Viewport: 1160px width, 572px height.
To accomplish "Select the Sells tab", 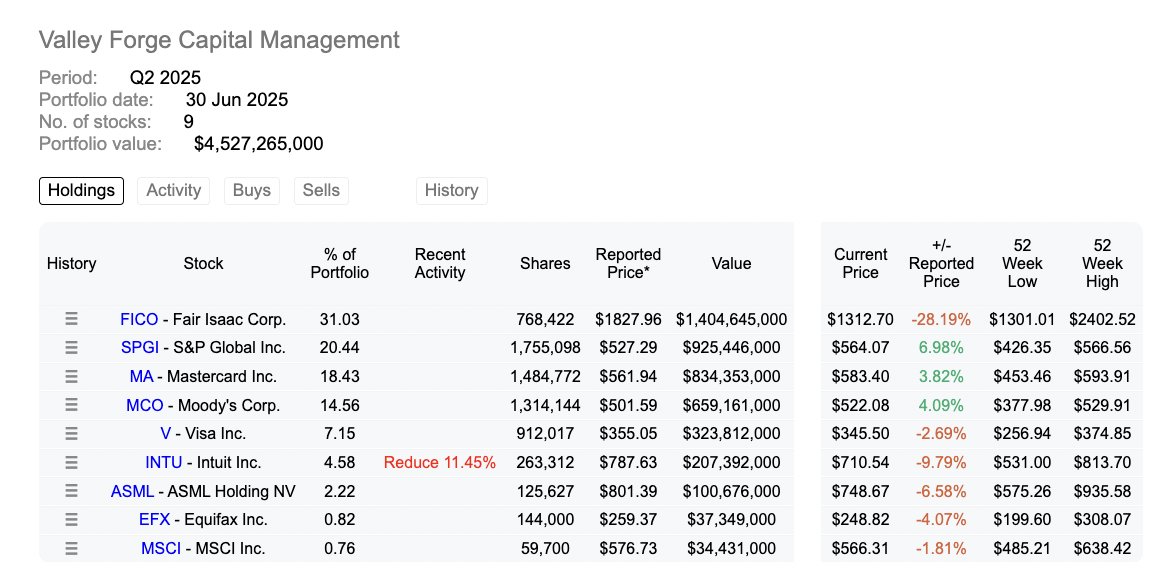I will 321,190.
